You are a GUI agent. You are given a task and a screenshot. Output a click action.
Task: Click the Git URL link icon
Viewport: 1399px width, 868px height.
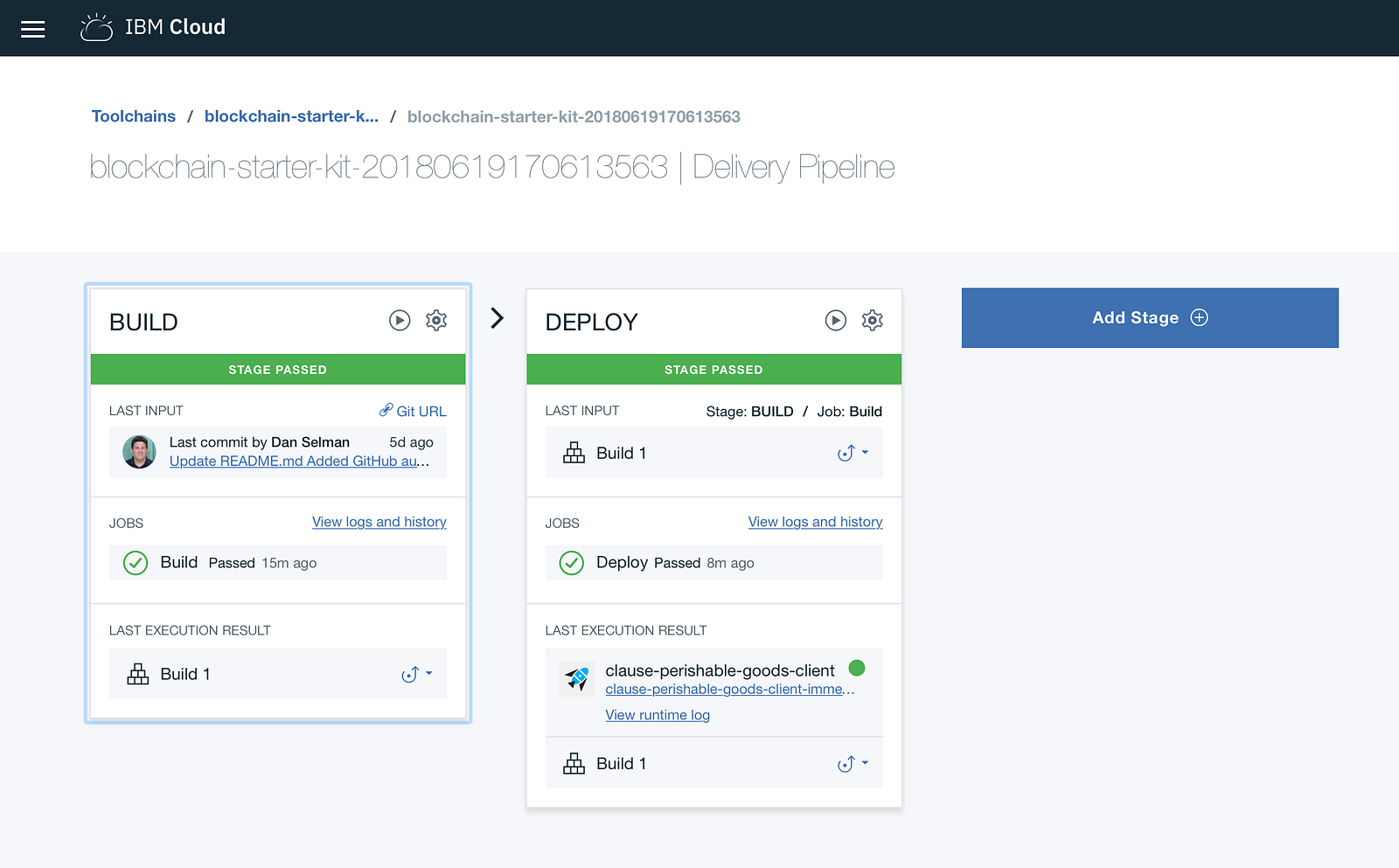(x=386, y=410)
